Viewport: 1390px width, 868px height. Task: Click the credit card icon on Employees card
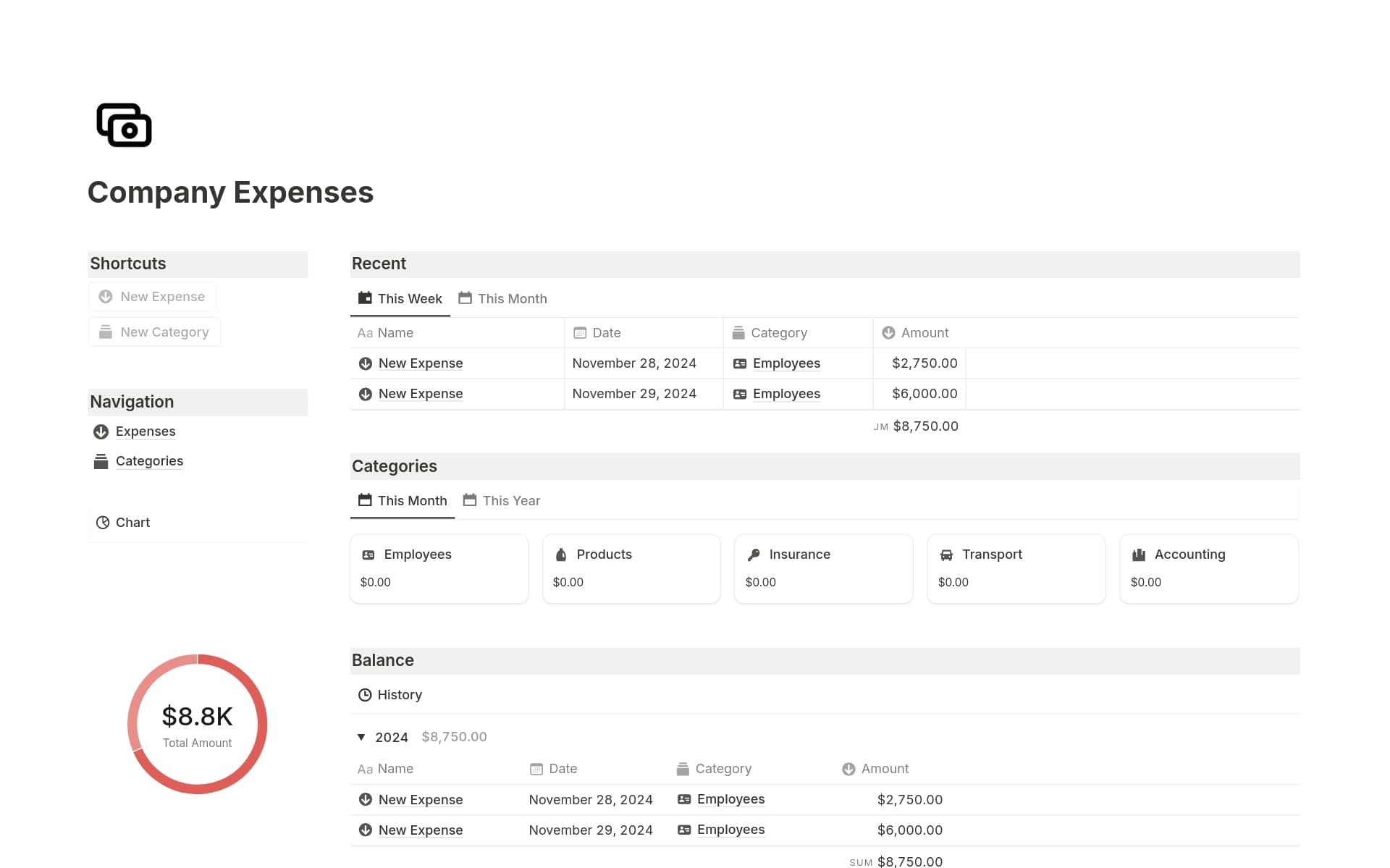(x=369, y=554)
